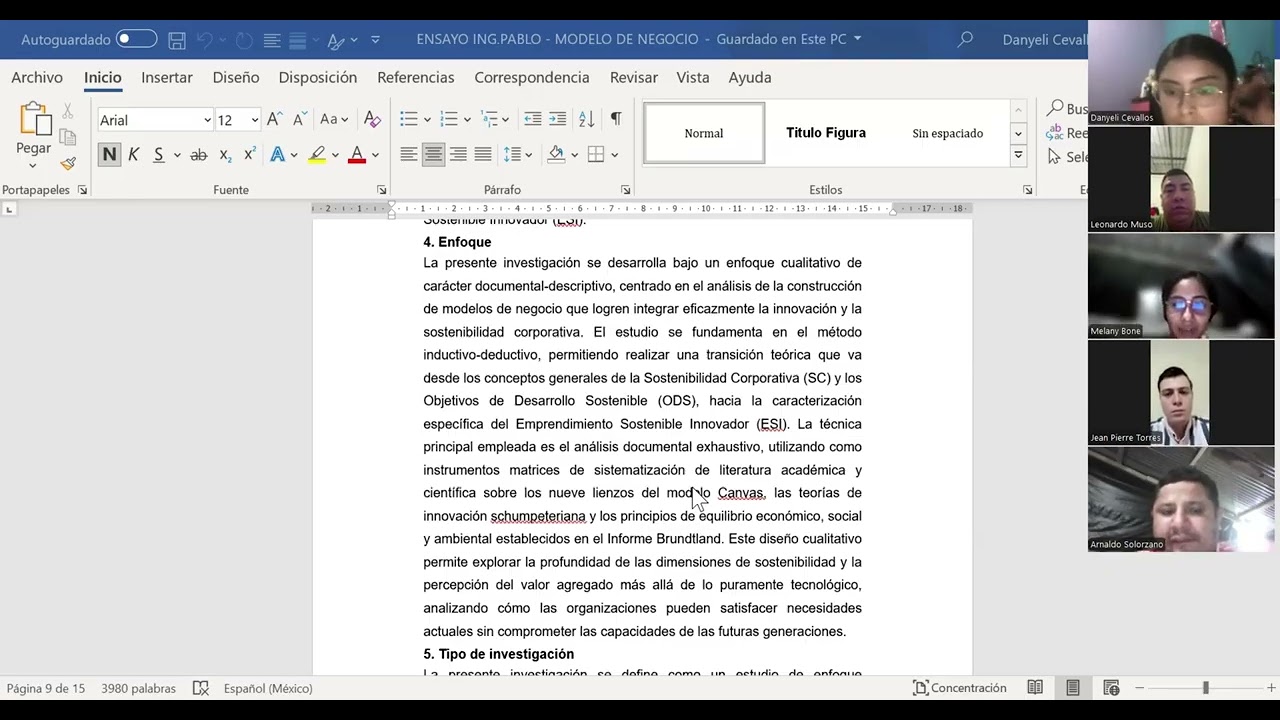Image resolution: width=1280 pixels, height=720 pixels.
Task: Open the Revisar tab
Action: point(634,77)
